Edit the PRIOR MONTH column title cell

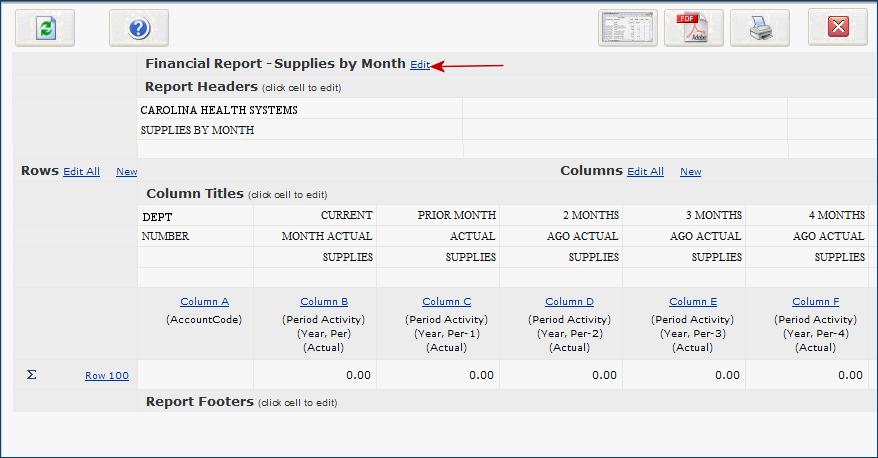456,215
